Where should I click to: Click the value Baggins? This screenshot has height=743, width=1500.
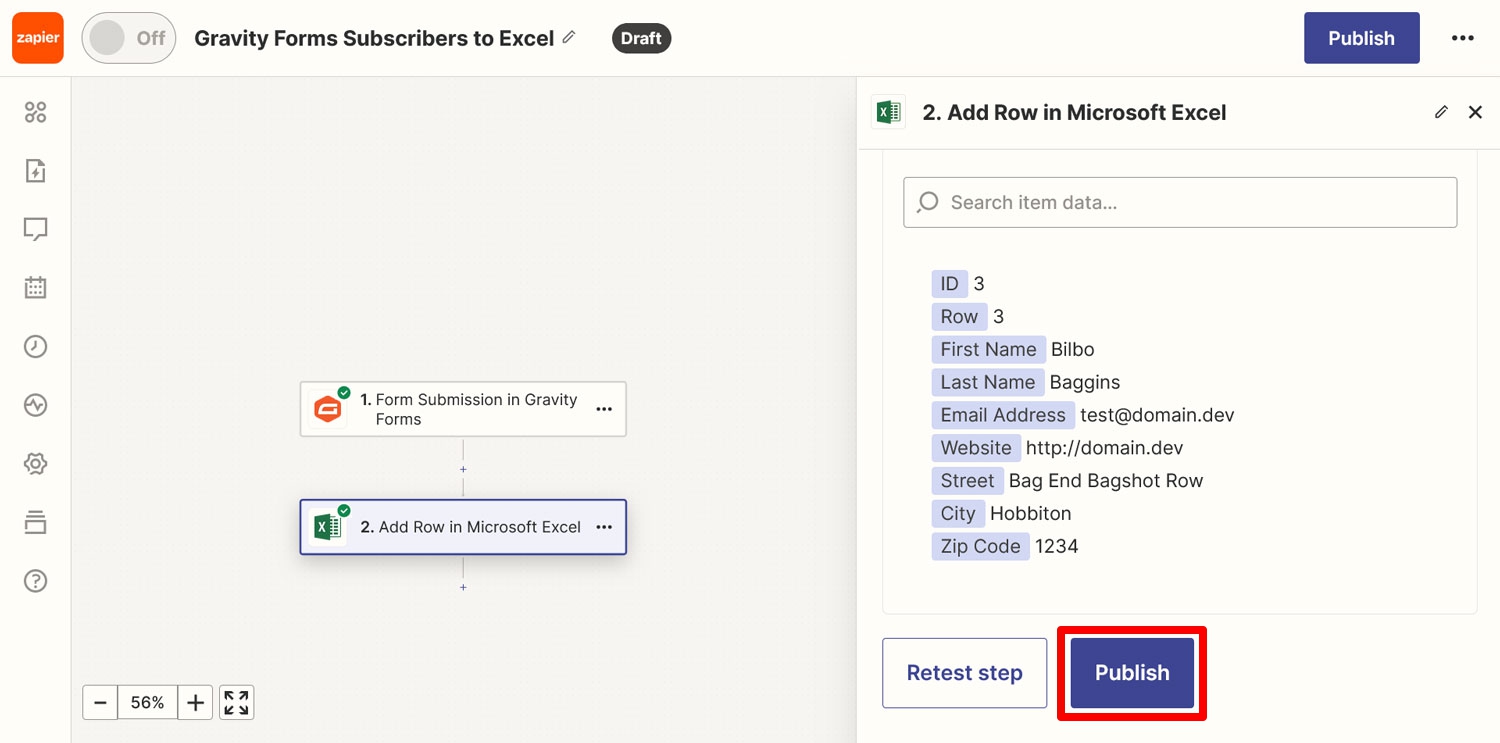click(x=1085, y=382)
